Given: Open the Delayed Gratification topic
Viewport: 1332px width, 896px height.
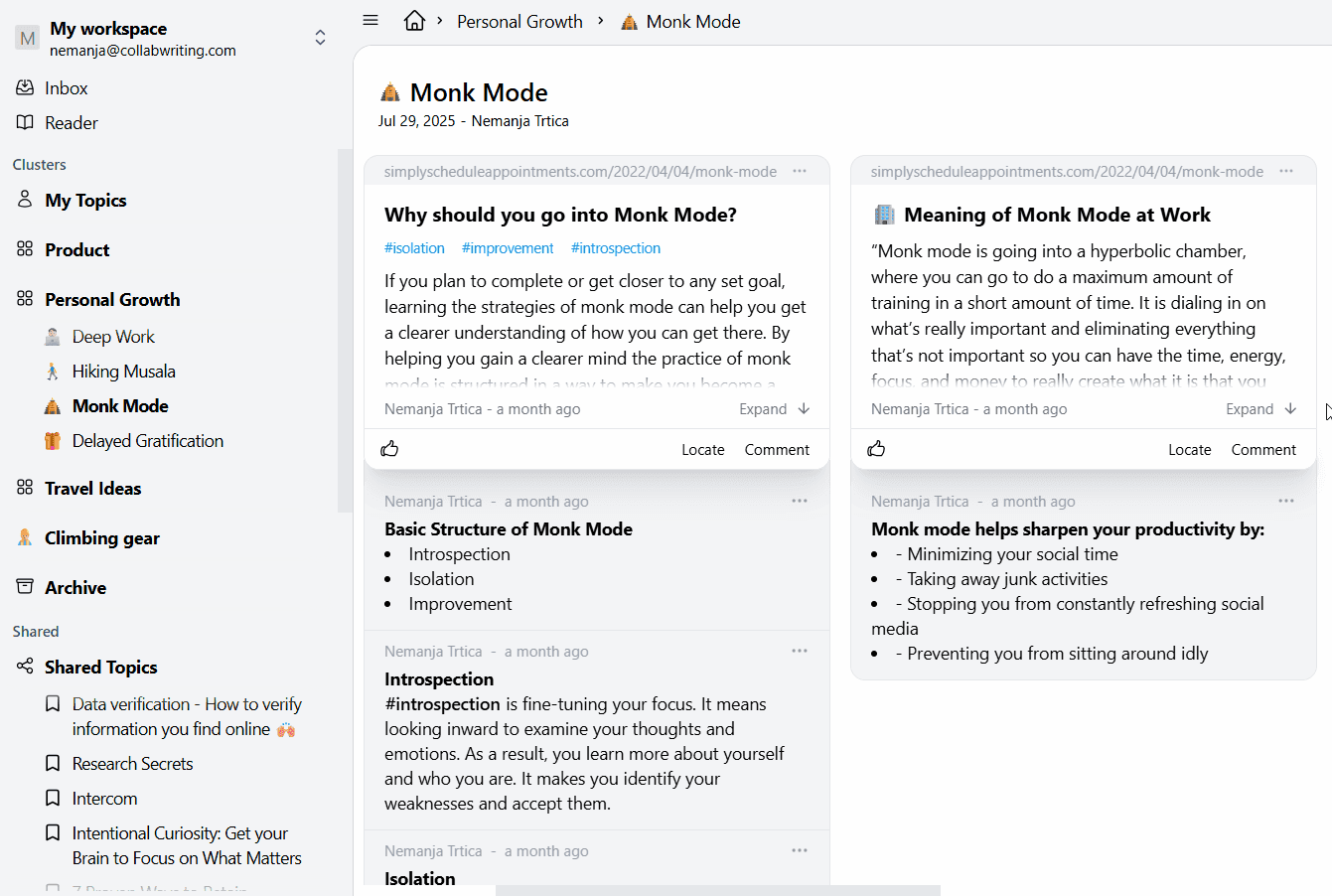Looking at the screenshot, I should [x=148, y=441].
